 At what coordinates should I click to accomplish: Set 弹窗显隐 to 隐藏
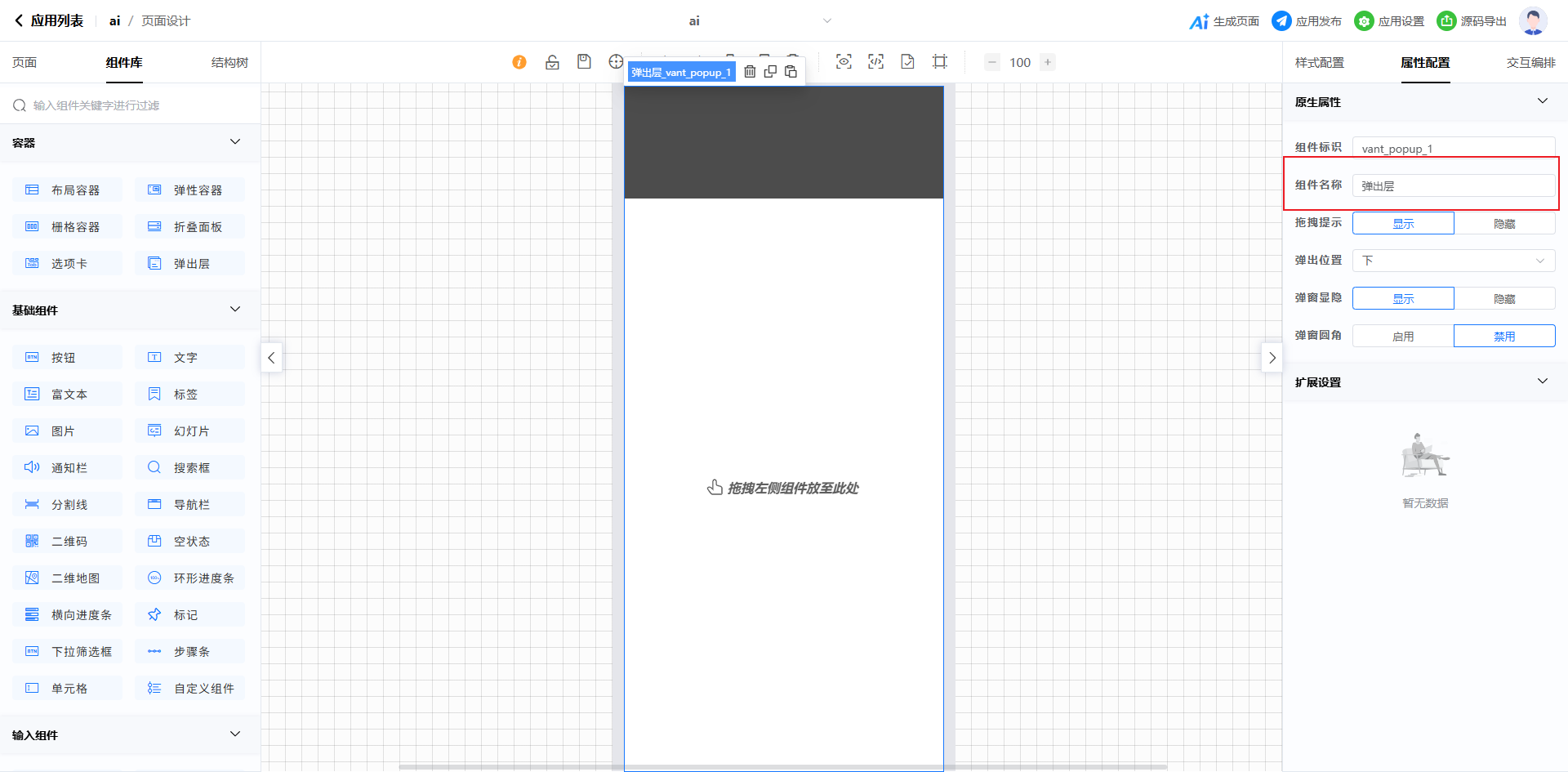(1503, 298)
